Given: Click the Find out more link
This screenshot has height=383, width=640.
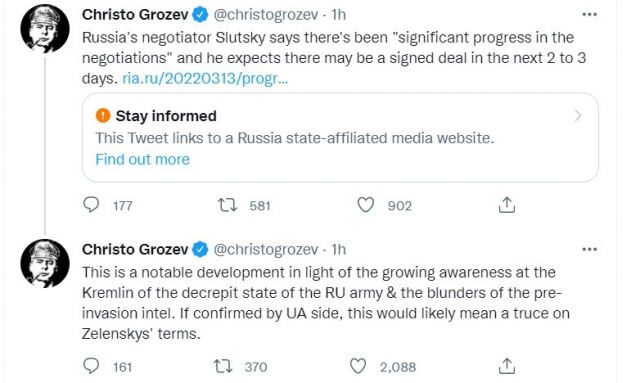Looking at the screenshot, I should click(x=142, y=159).
